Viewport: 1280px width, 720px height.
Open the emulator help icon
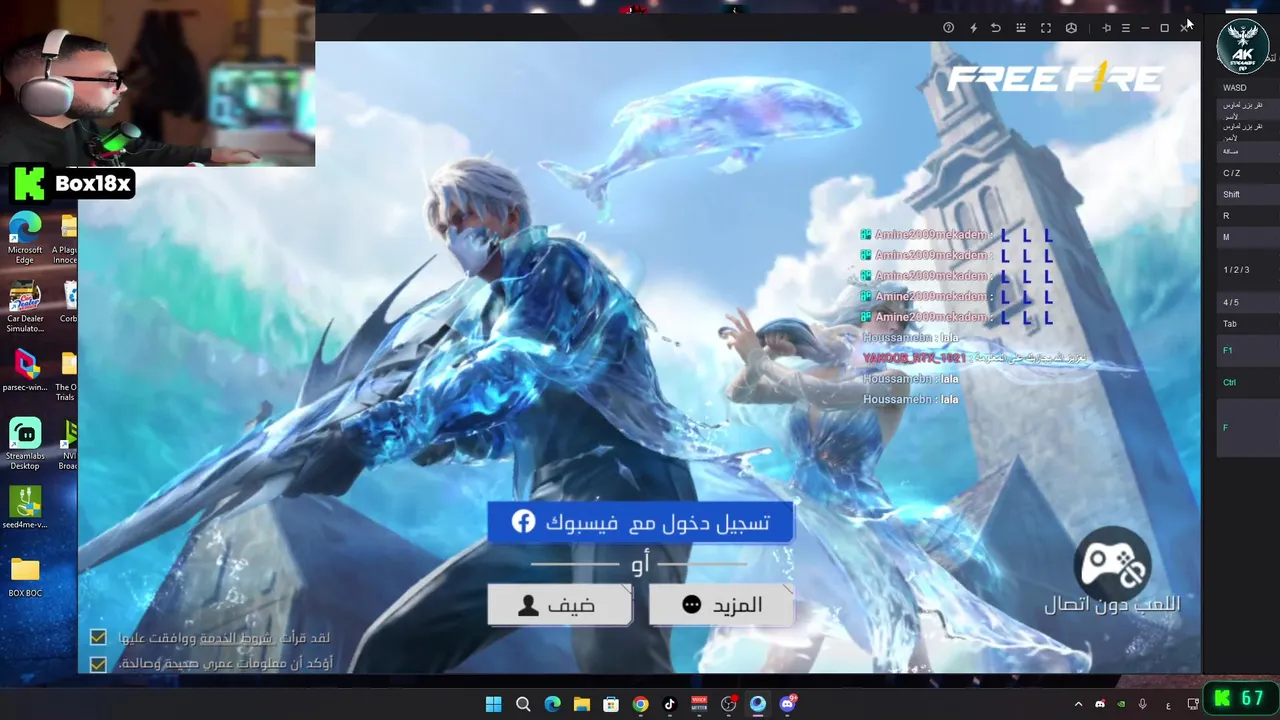pos(948,28)
